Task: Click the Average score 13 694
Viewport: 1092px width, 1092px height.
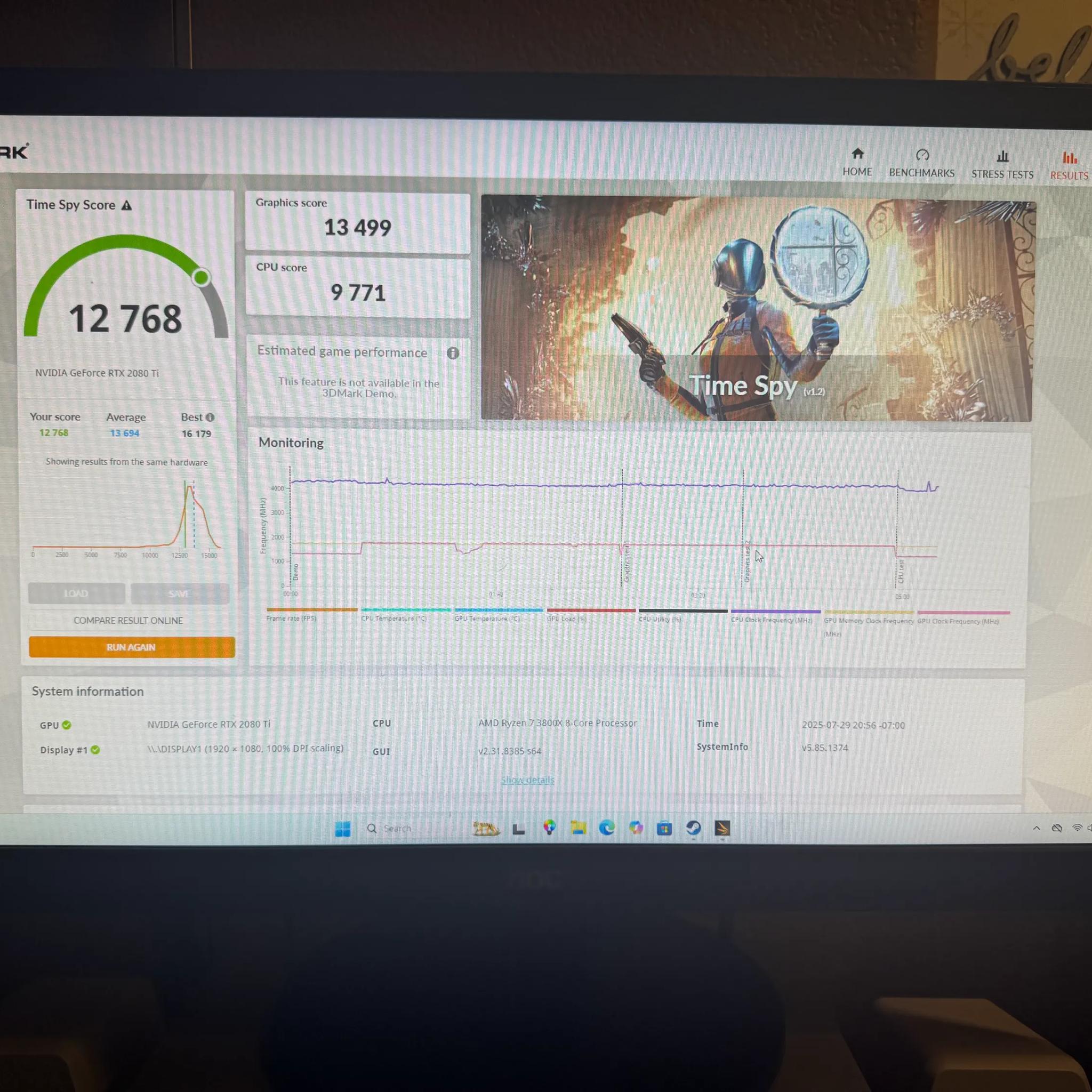Action: coord(124,433)
